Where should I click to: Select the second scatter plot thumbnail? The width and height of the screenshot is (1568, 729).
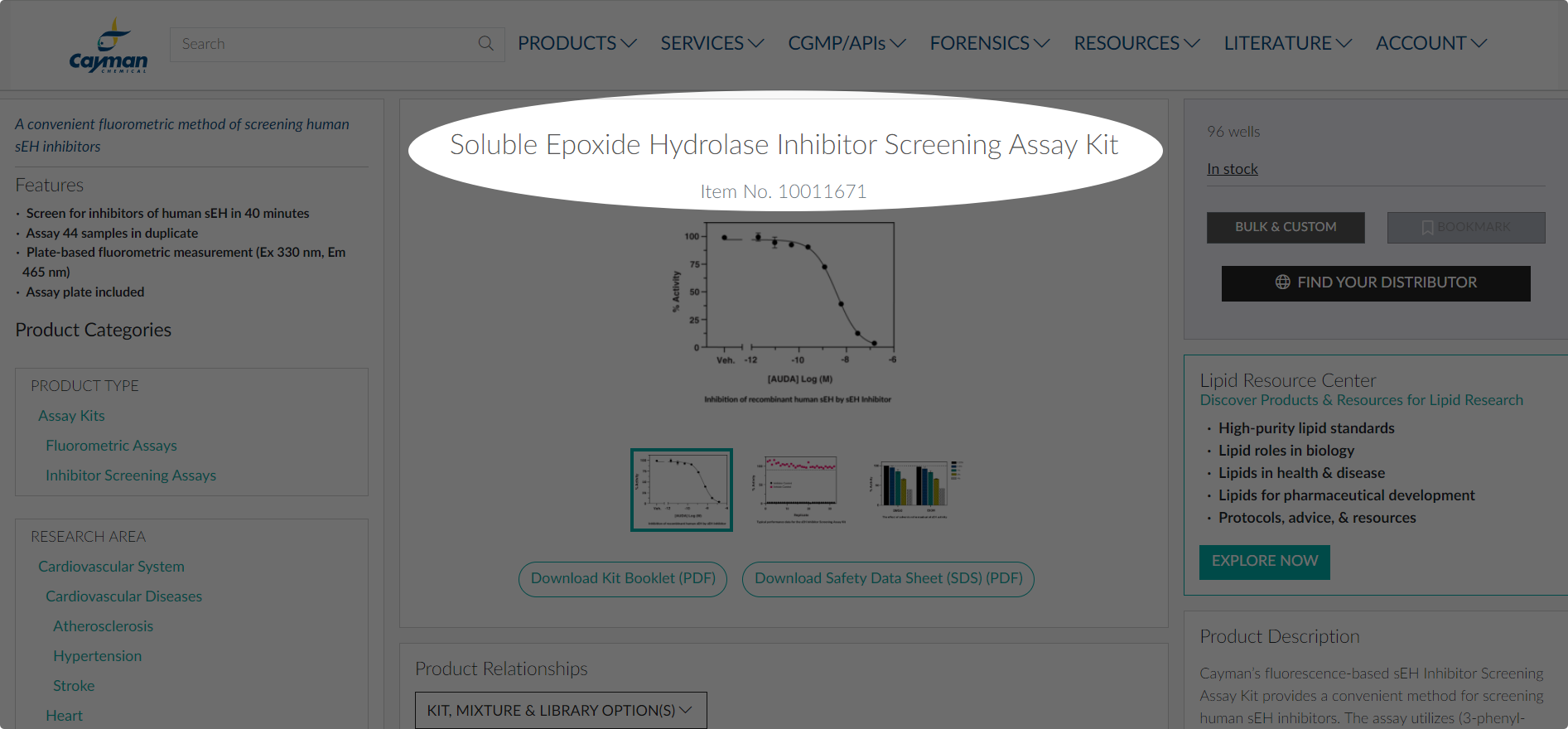tap(798, 490)
